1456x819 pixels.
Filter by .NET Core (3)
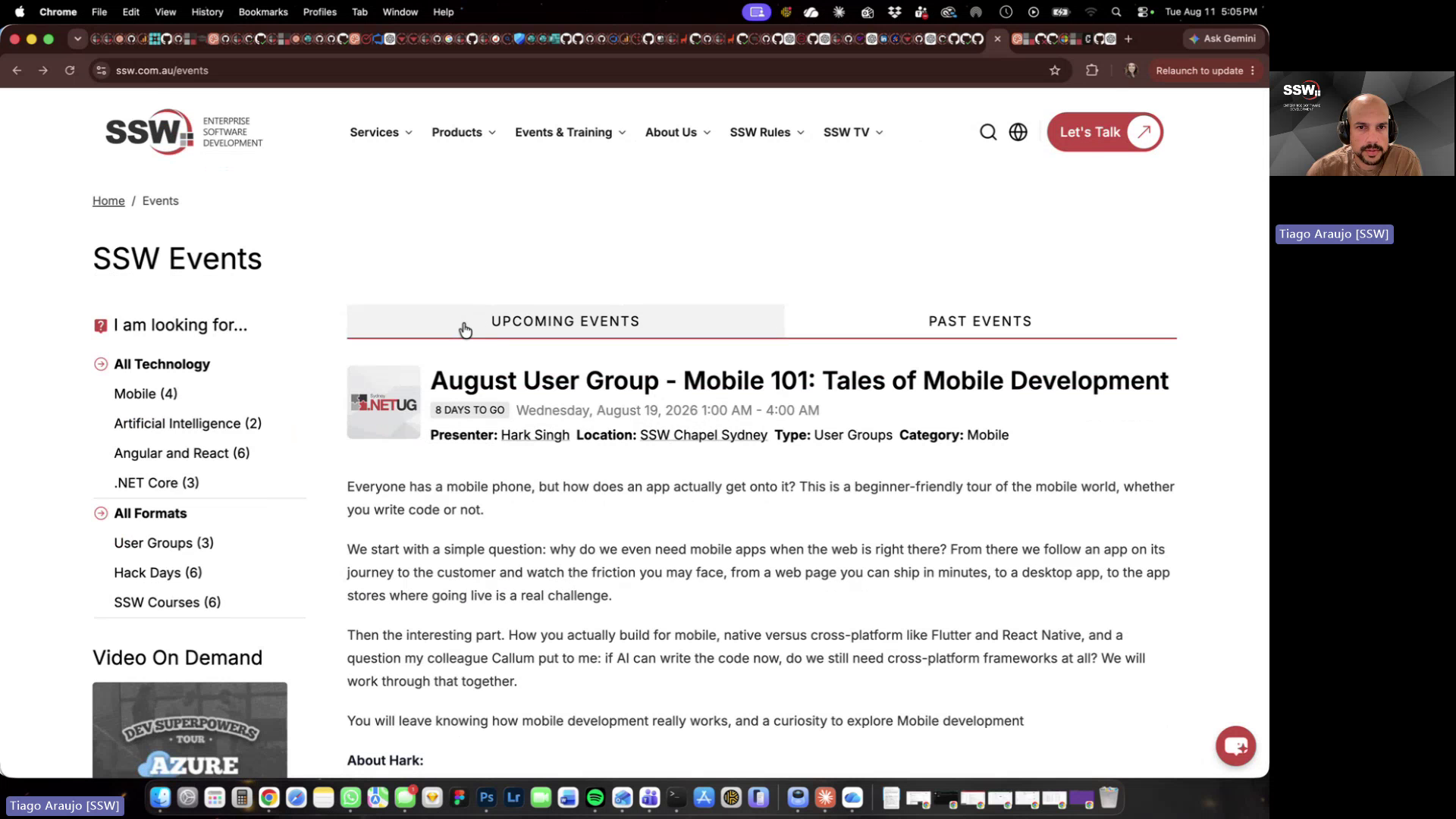(156, 483)
